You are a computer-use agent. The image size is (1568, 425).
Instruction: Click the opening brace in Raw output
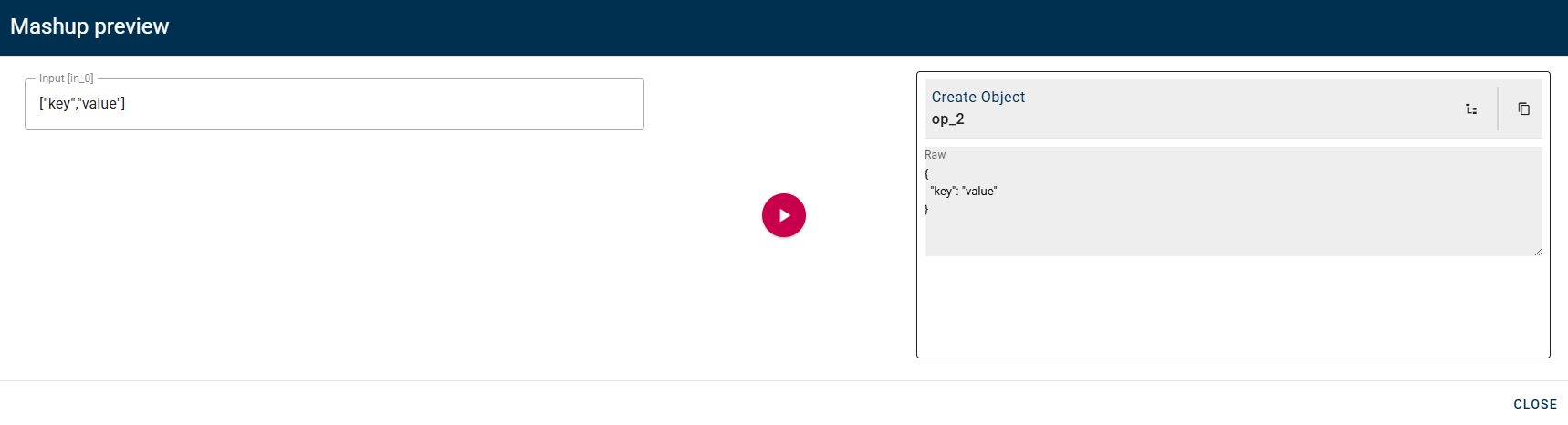926,173
